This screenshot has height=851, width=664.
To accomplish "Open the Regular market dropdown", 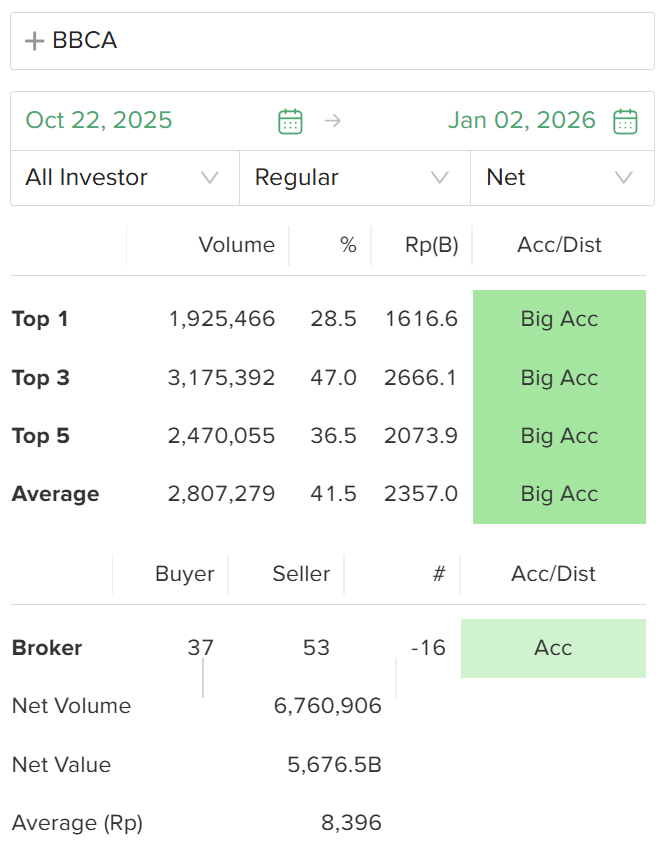I will [x=354, y=178].
